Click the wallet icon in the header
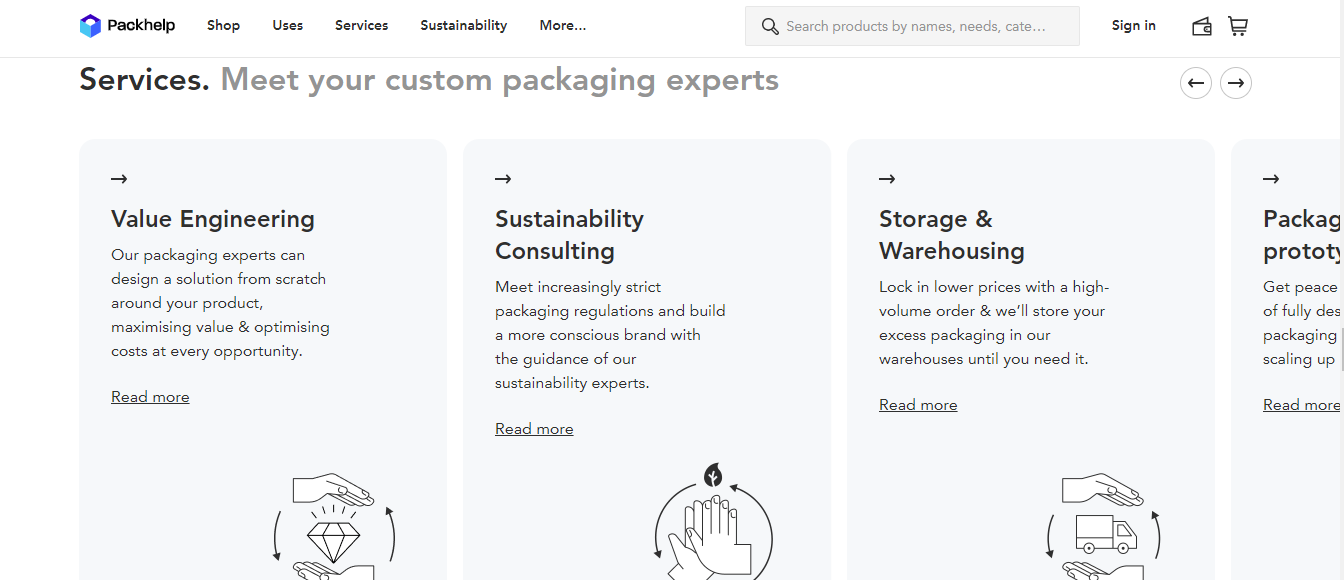The width and height of the screenshot is (1344, 580). point(1201,26)
